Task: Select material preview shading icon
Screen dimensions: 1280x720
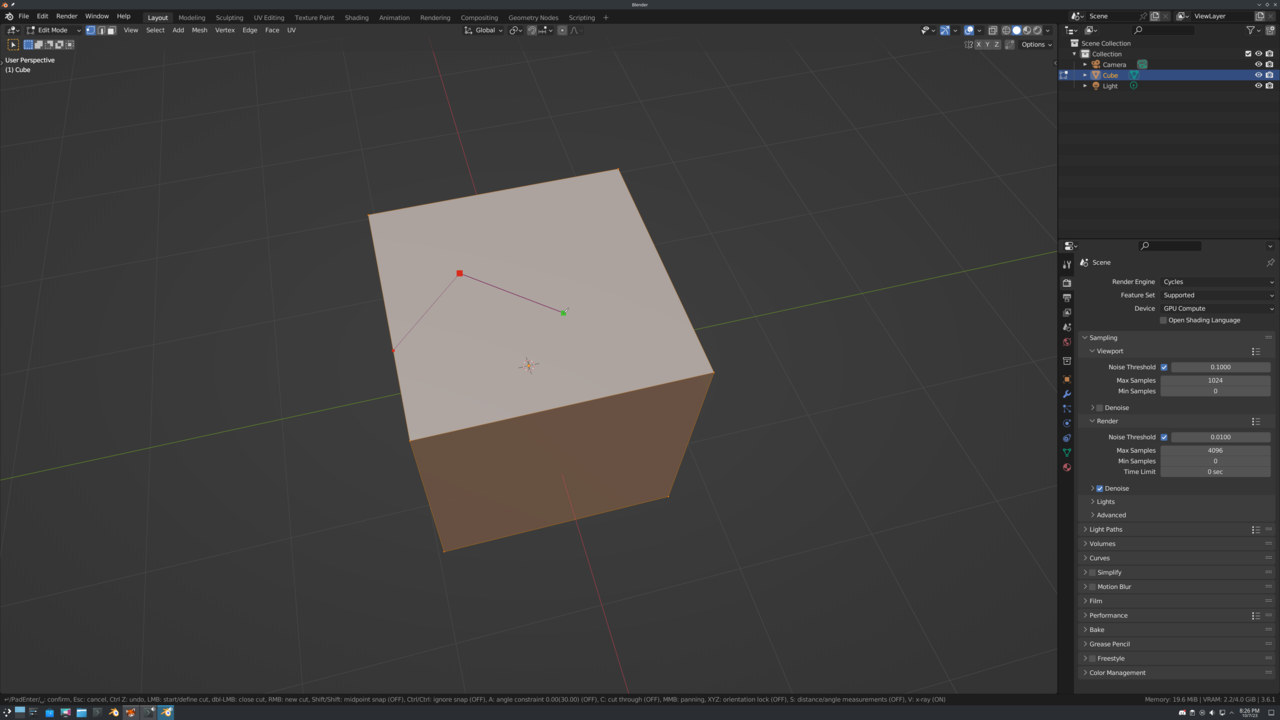Action: pos(1027,30)
